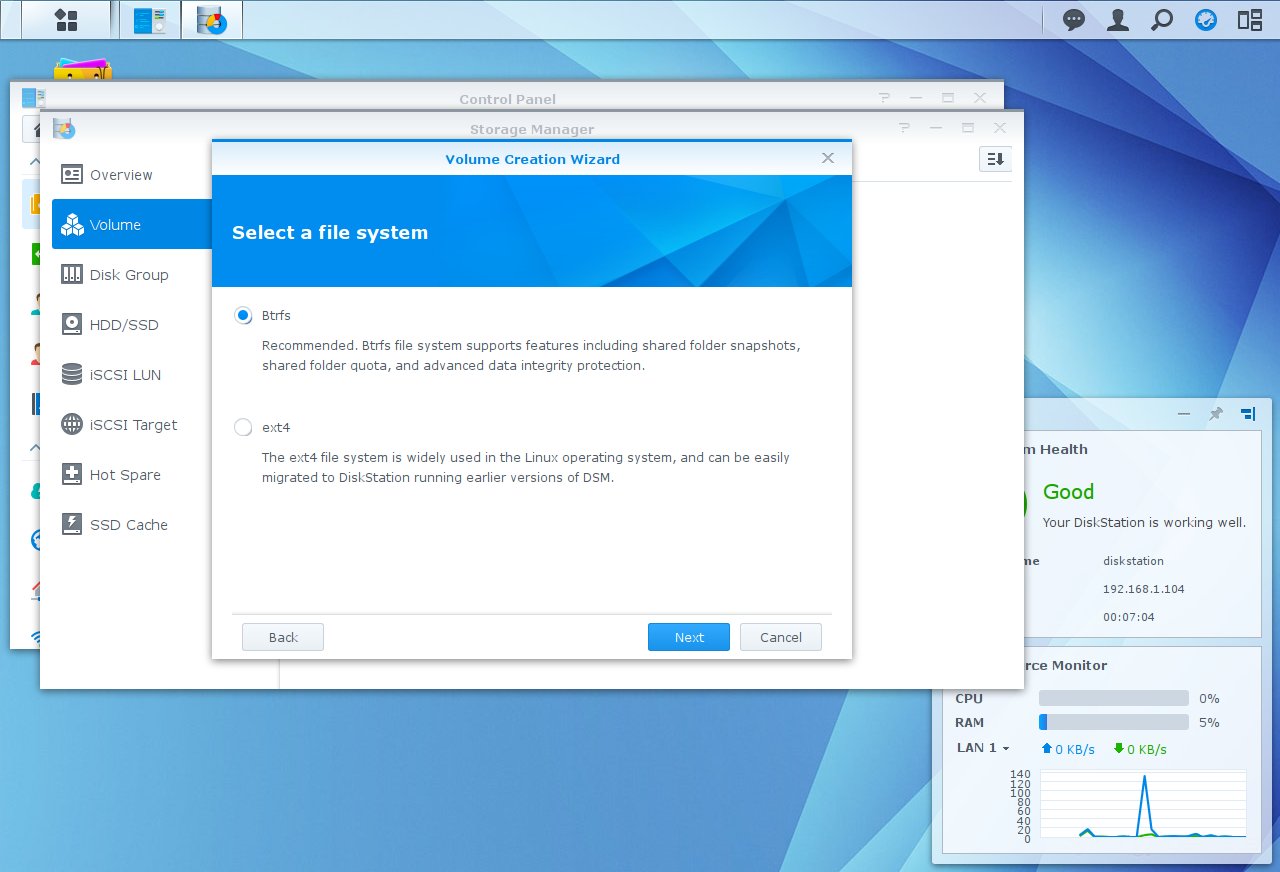
Task: Open the Pilot View icon
Action: click(1250, 20)
